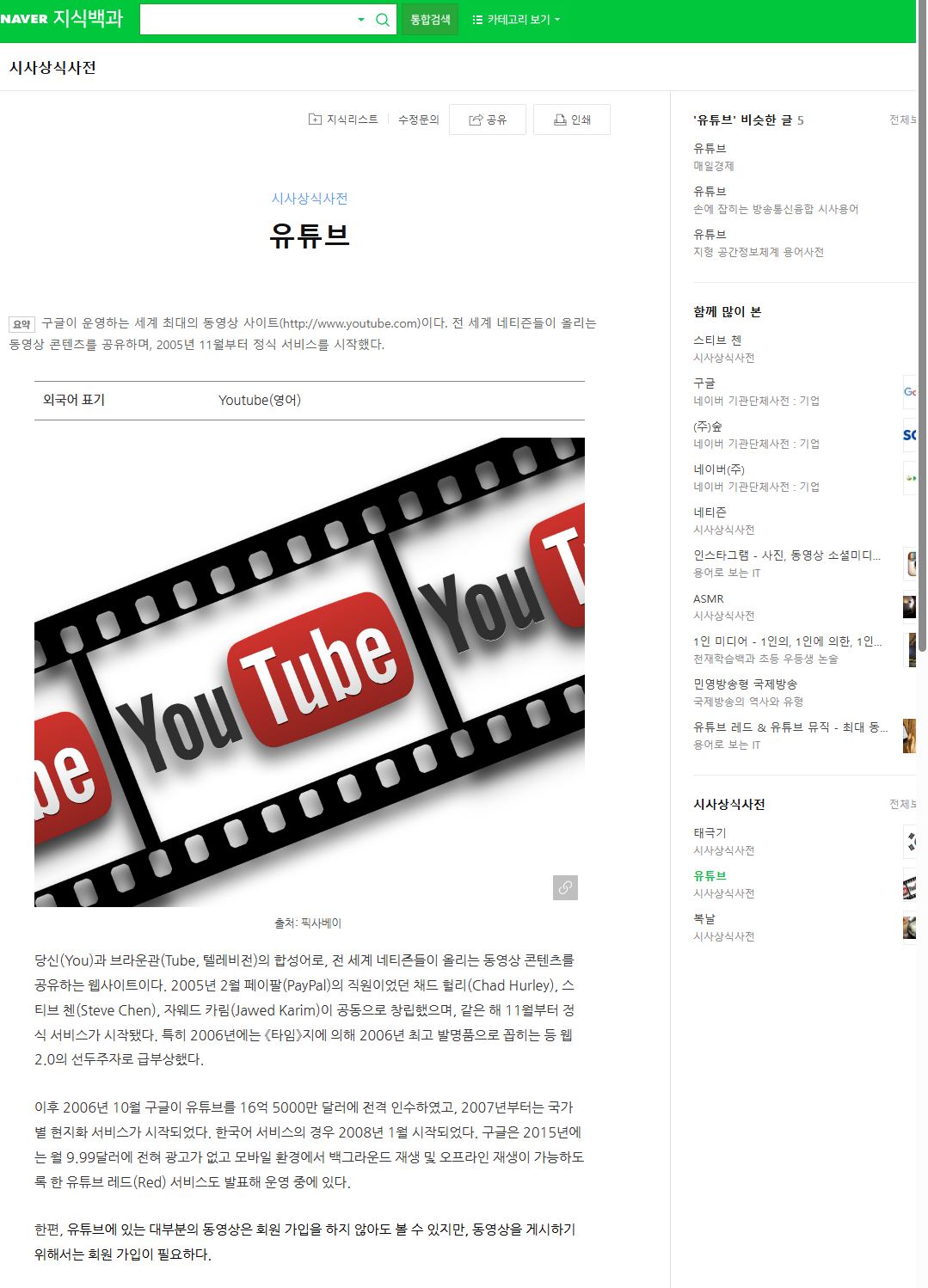Open ASMR related entry

pos(709,598)
